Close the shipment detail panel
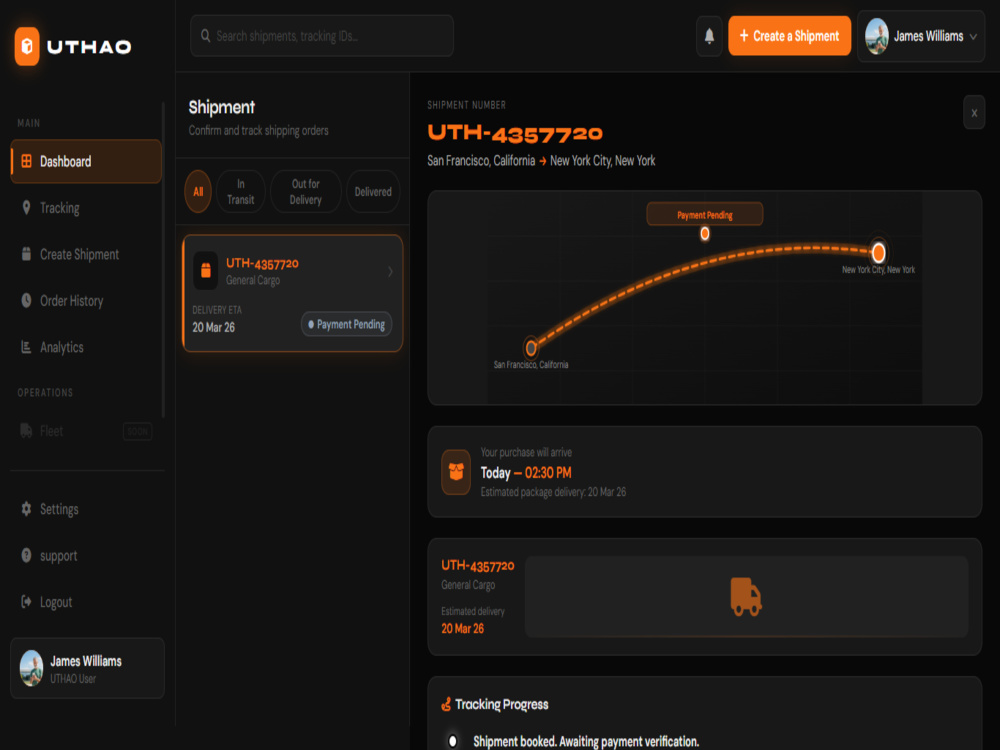Image resolution: width=1000 pixels, height=750 pixels. 974,112
